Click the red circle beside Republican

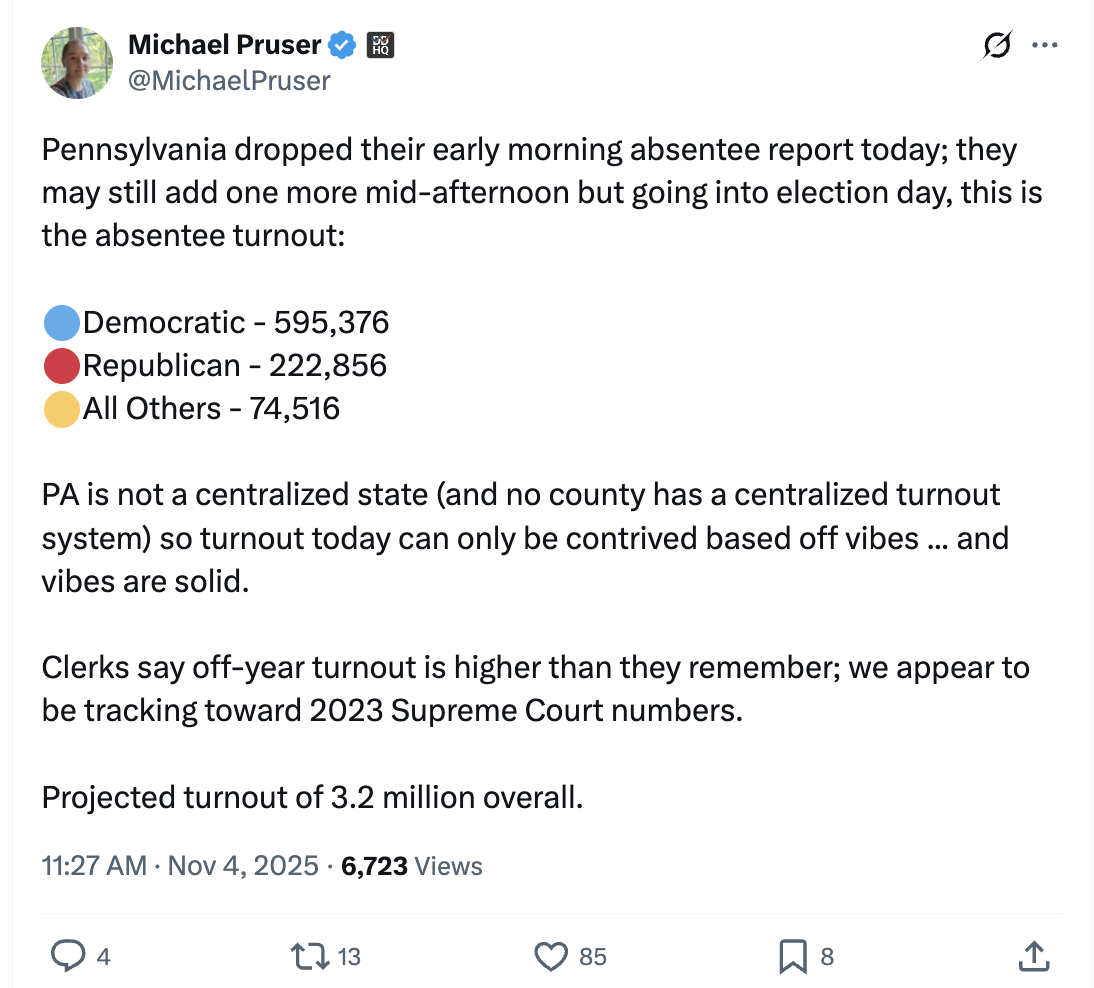pos(62,366)
